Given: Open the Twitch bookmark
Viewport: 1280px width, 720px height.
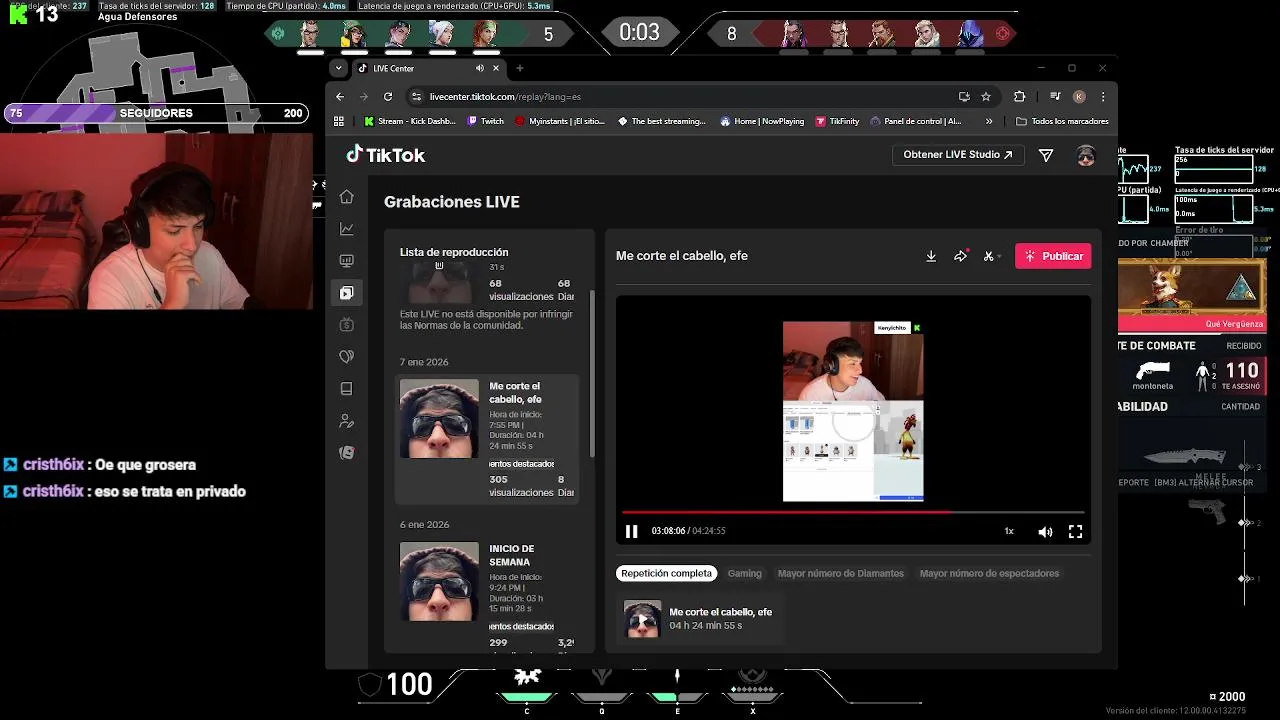Looking at the screenshot, I should click(485, 121).
